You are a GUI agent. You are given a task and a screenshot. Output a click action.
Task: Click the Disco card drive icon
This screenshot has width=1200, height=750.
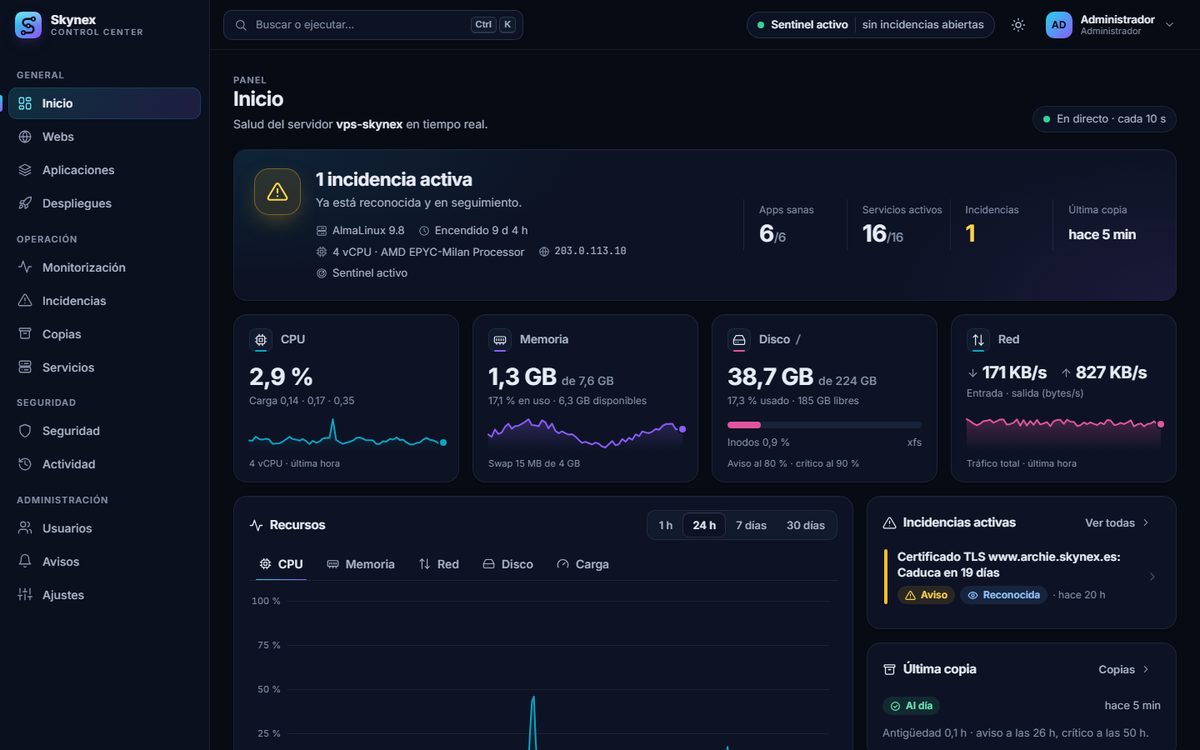click(739, 340)
